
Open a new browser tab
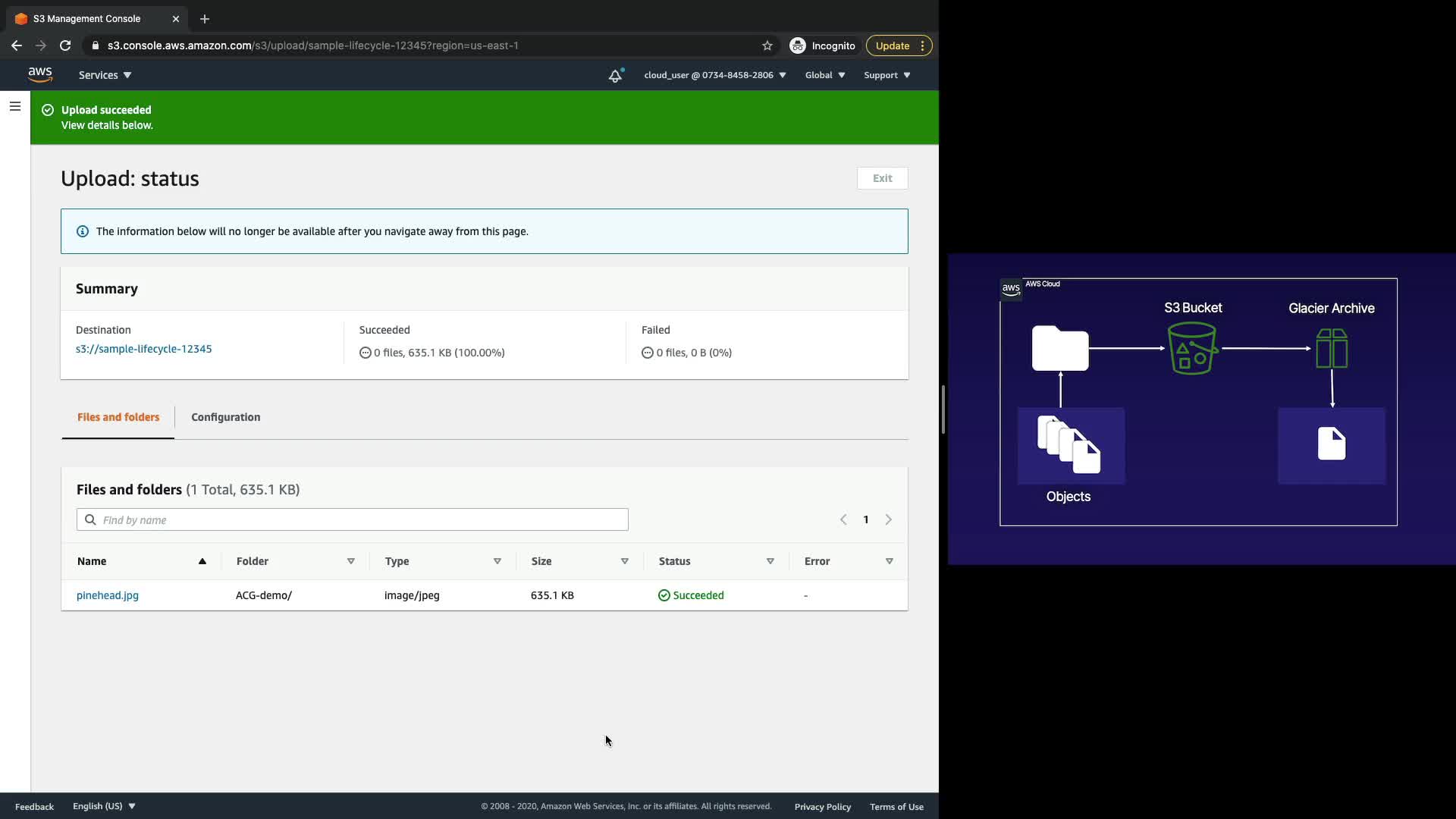205,19
